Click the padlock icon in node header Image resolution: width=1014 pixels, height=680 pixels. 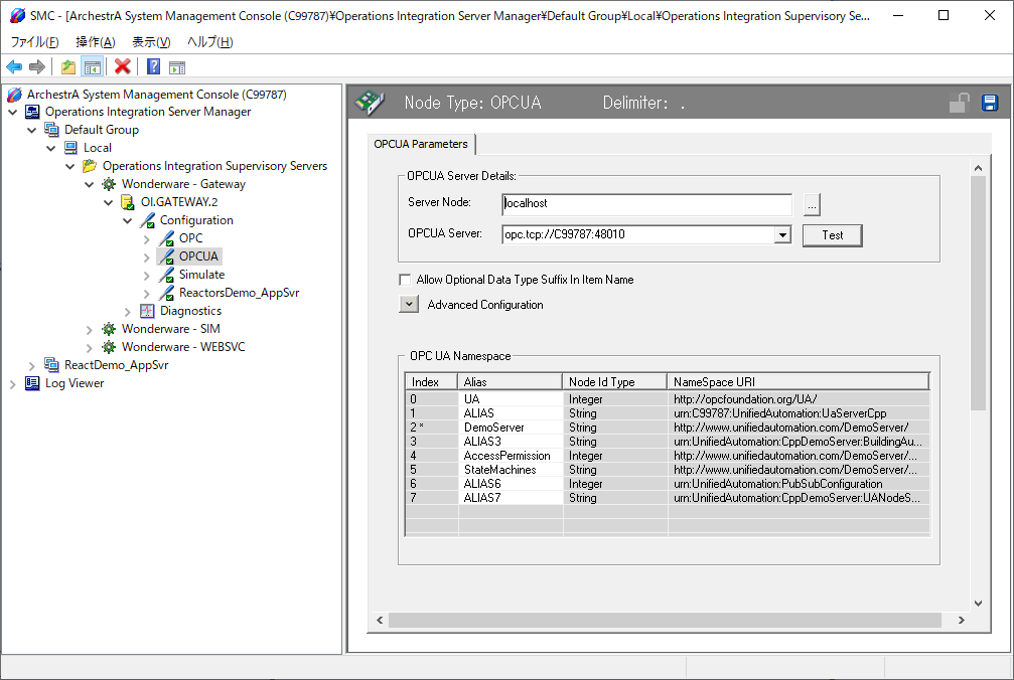[959, 103]
